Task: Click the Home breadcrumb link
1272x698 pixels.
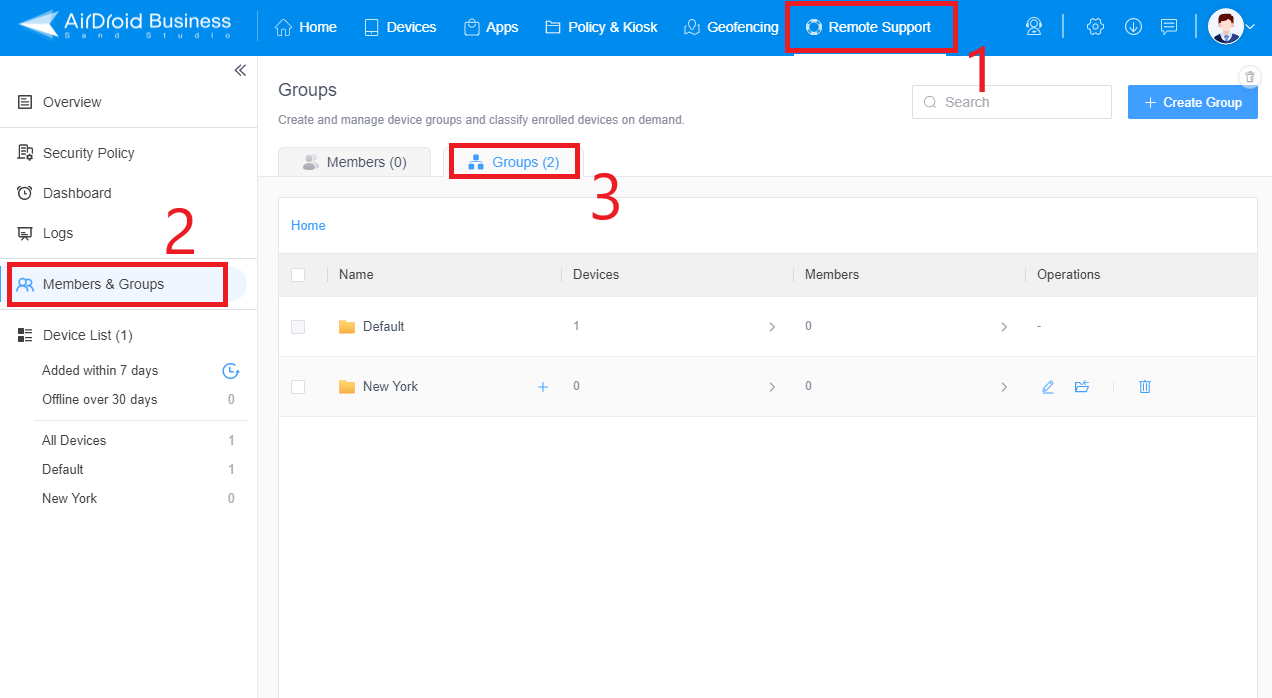Action: click(x=308, y=225)
